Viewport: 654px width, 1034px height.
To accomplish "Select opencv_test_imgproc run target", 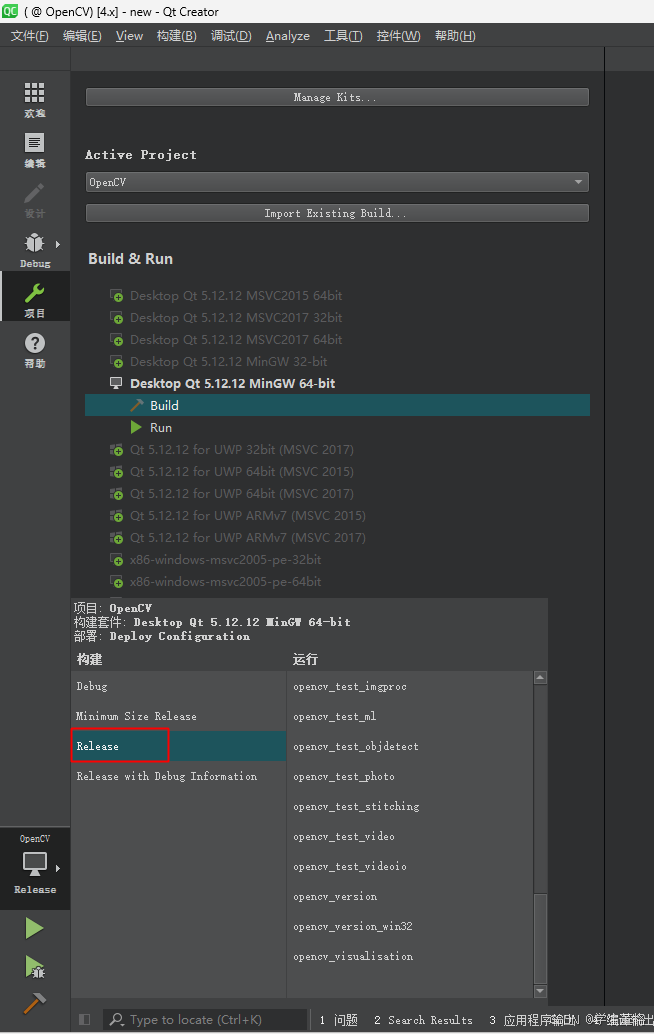I will (x=410, y=686).
